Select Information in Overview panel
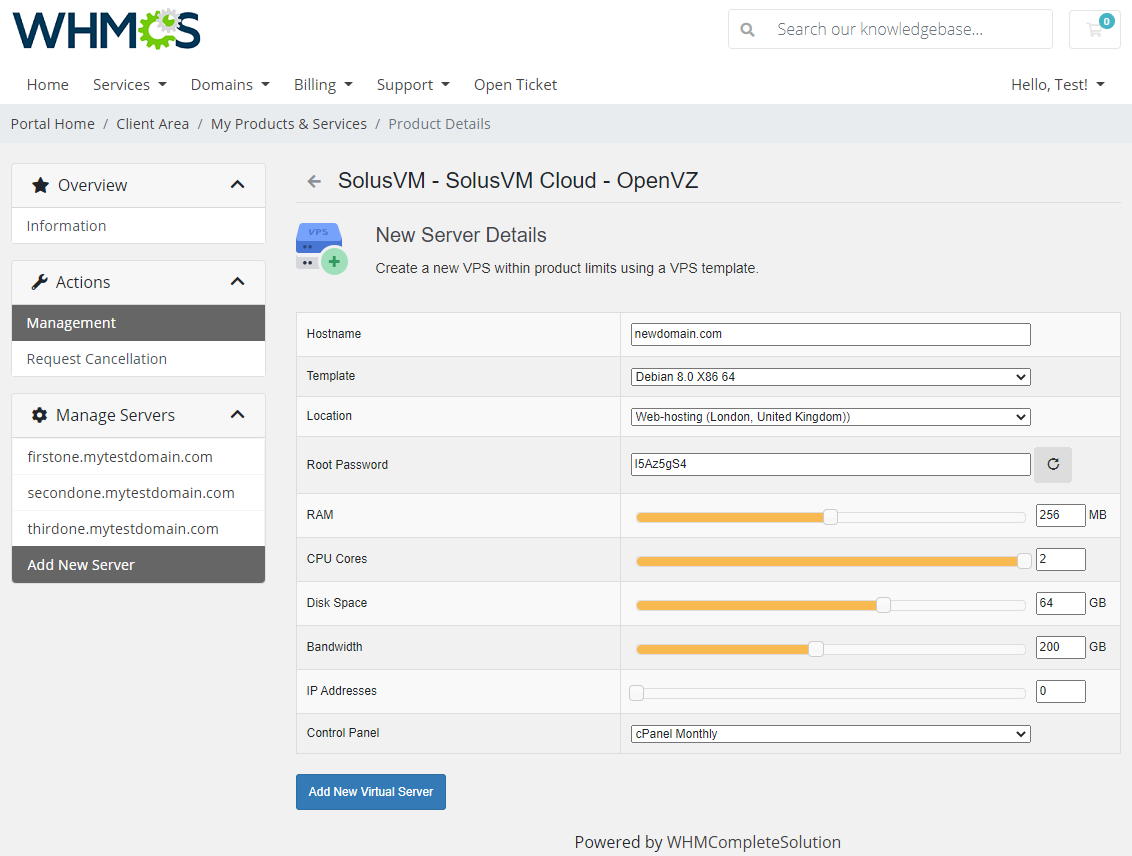1132x856 pixels. pos(139,226)
